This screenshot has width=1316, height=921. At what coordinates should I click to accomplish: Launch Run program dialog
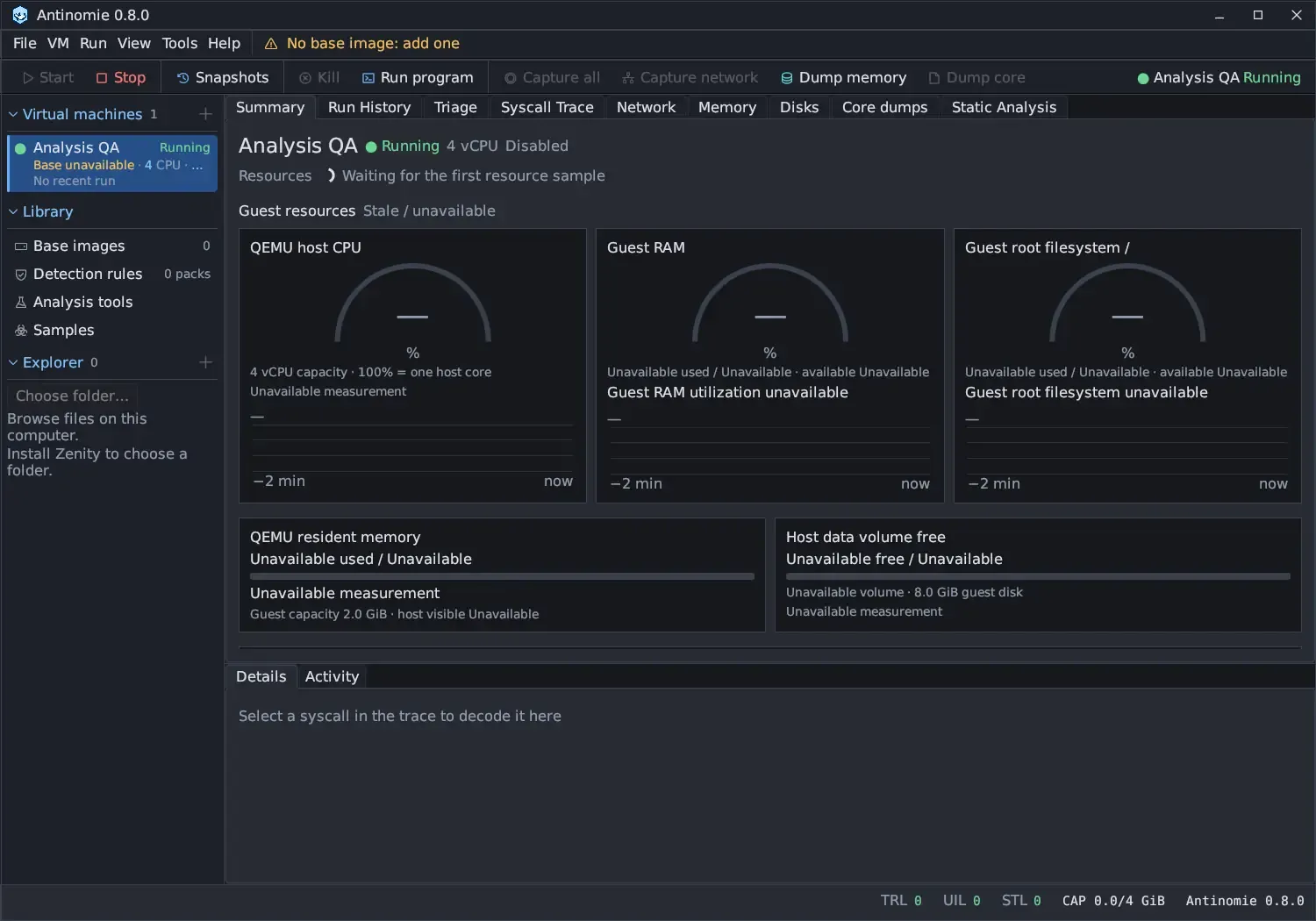418,77
